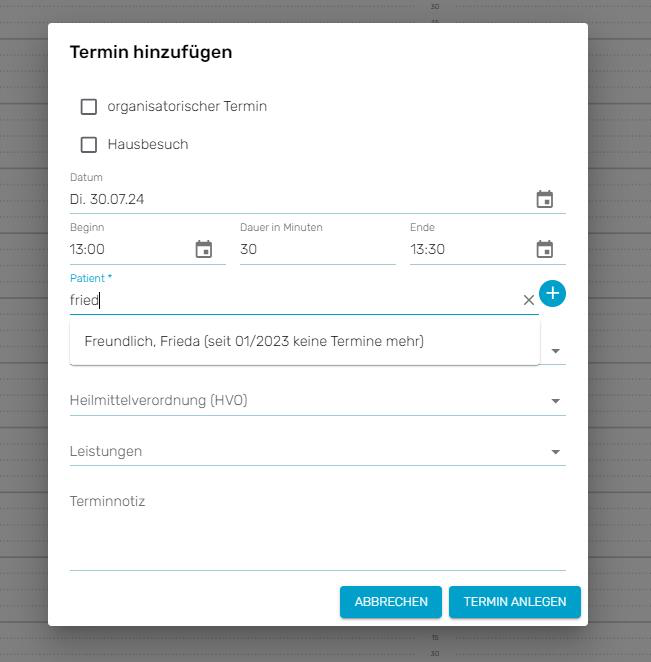The width and height of the screenshot is (651, 662).
Task: Click the Dauer in Minuten field
Action: click(317, 249)
